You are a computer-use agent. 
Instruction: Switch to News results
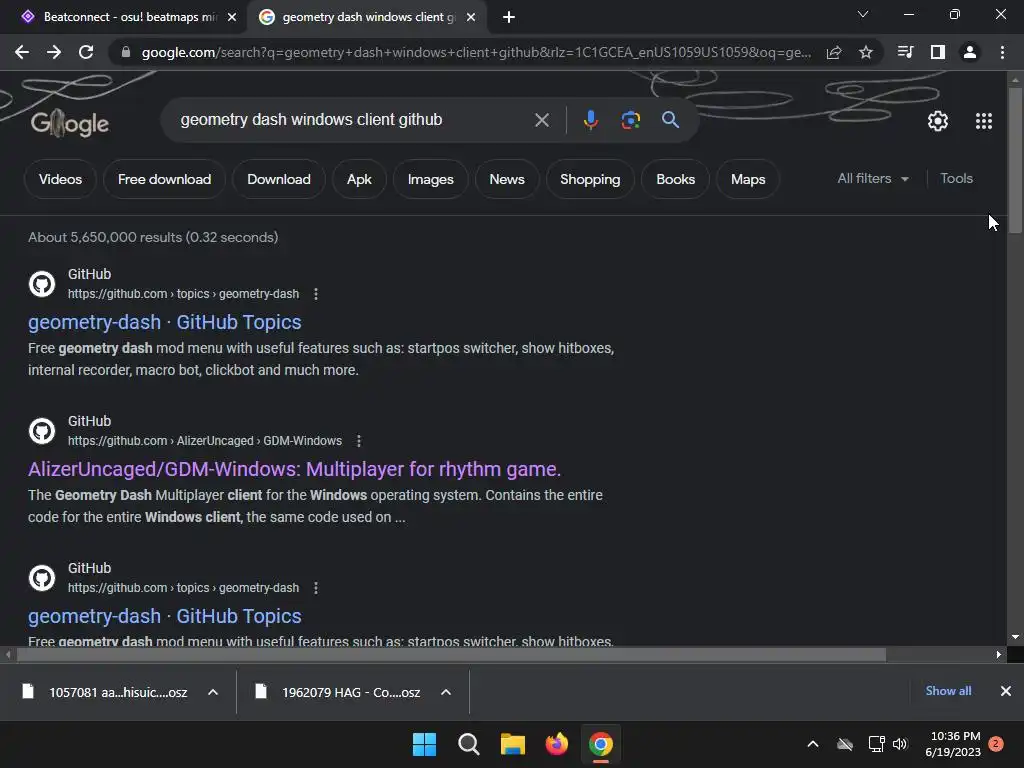pos(507,179)
